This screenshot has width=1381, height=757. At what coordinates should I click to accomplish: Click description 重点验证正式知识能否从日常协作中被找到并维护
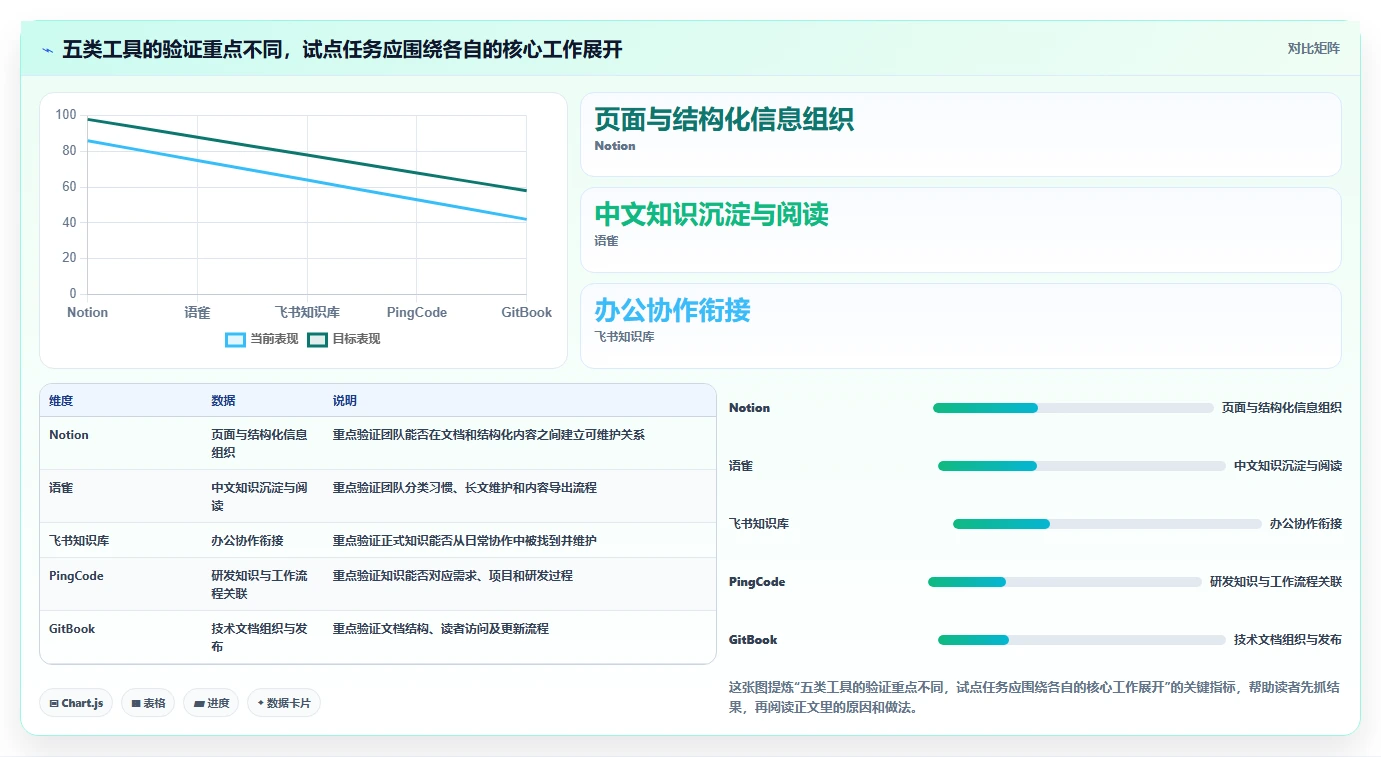465,541
